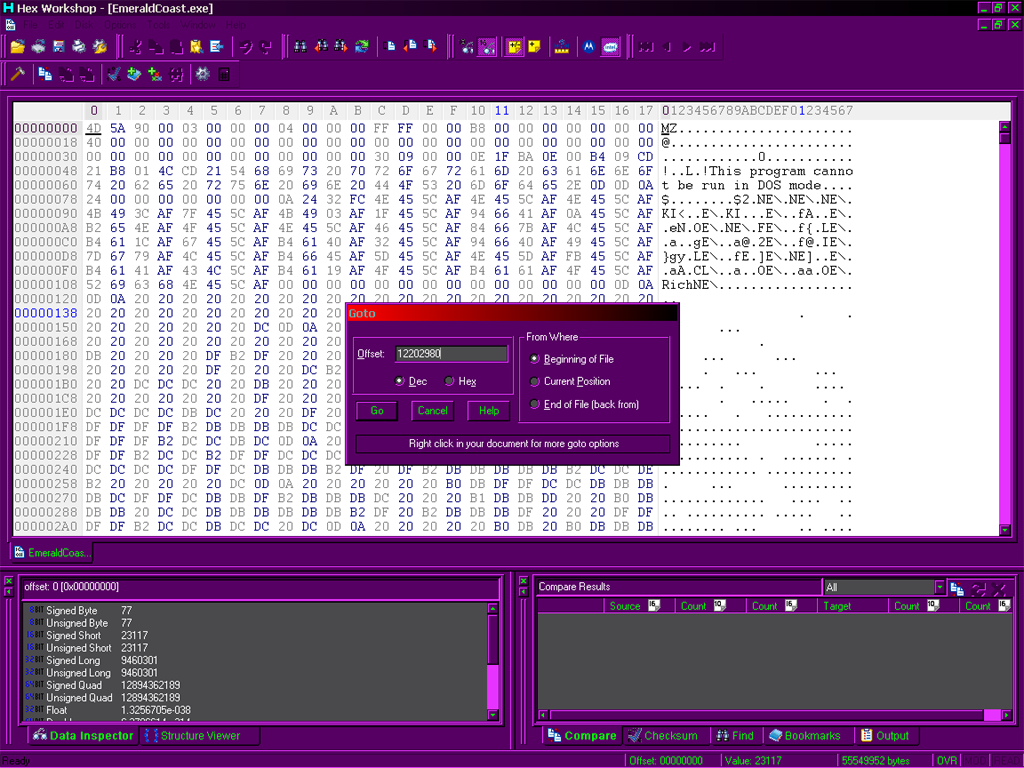1024x768 pixels.
Task: Click the Open Drive toolbar icon
Action: tap(39, 47)
